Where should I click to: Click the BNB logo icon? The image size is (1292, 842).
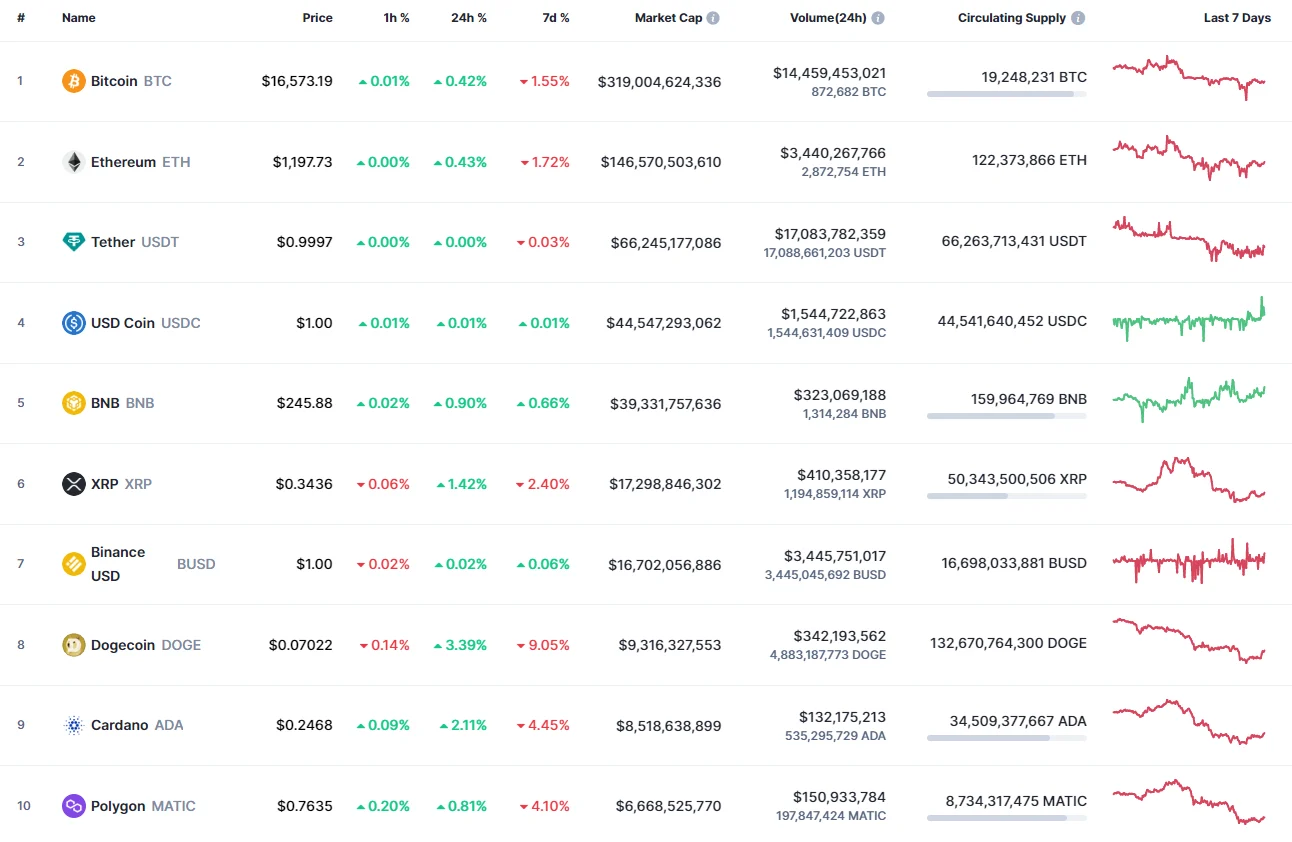73,403
